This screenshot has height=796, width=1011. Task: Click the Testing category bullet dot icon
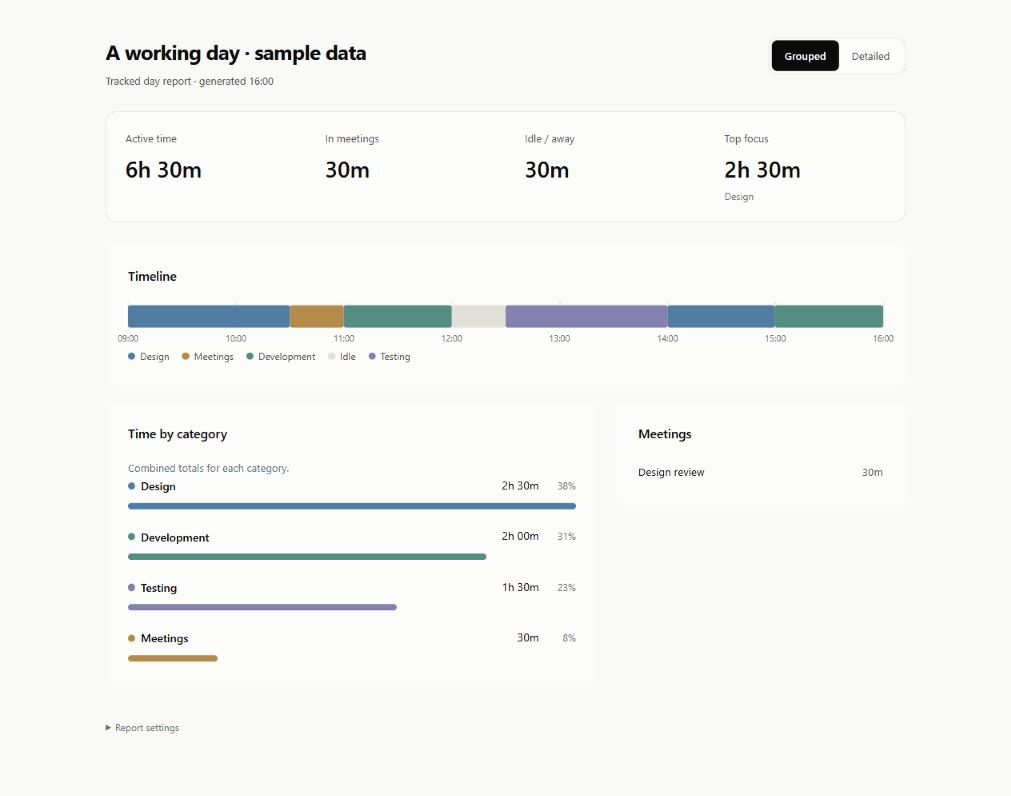tap(132, 587)
